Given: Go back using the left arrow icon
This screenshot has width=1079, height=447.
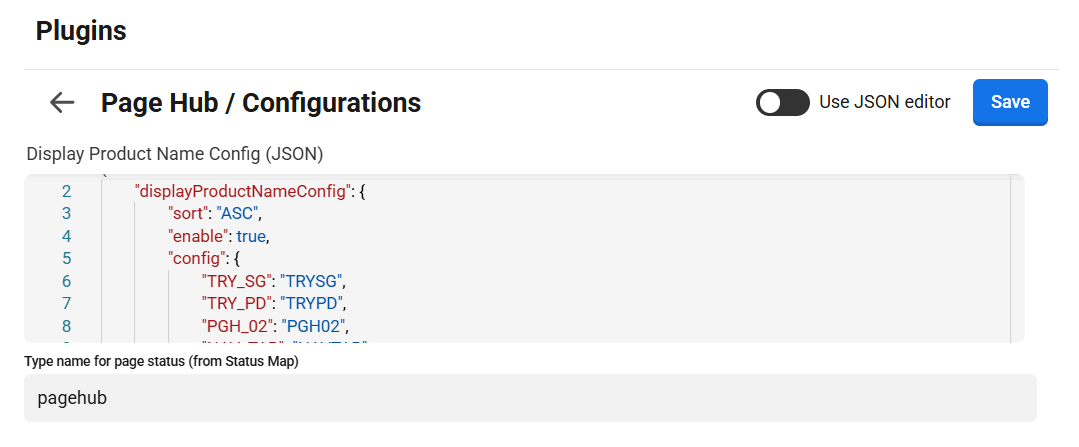Looking at the screenshot, I should click(x=62, y=102).
